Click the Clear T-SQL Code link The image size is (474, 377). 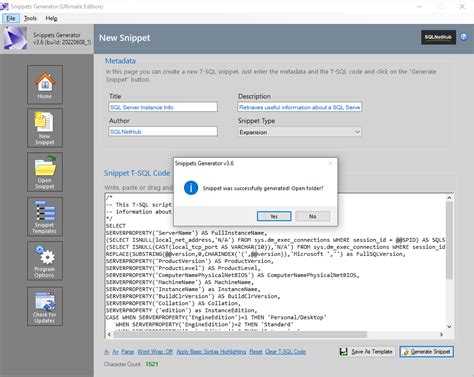coord(285,352)
